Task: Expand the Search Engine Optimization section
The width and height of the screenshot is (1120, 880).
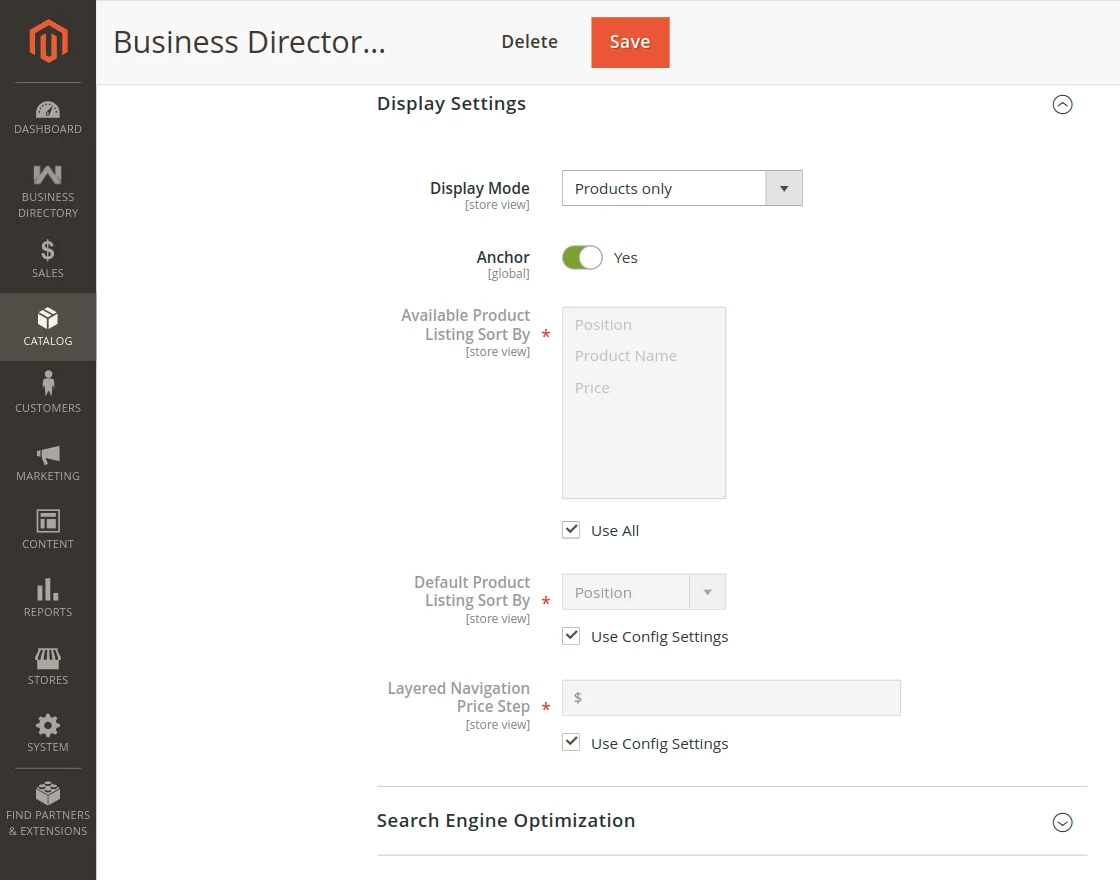Action: [1062, 822]
